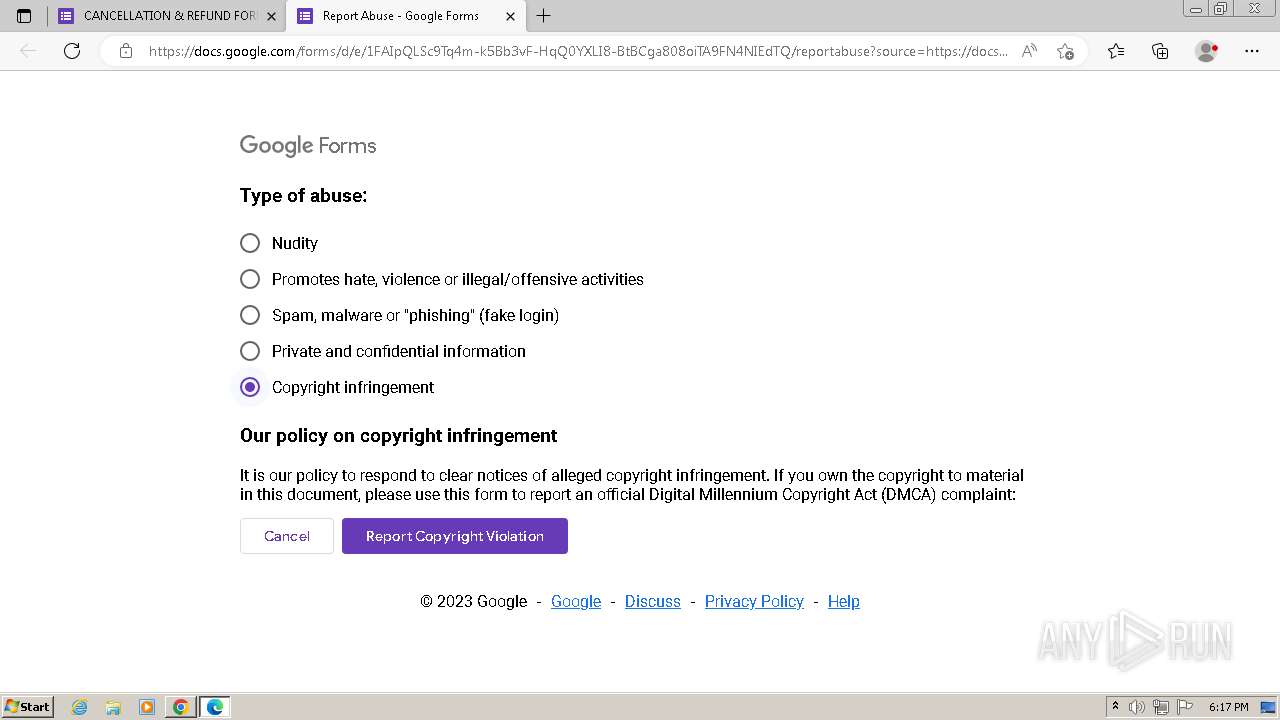
Task: Launch Internet Explorer from taskbar
Action: (x=80, y=707)
